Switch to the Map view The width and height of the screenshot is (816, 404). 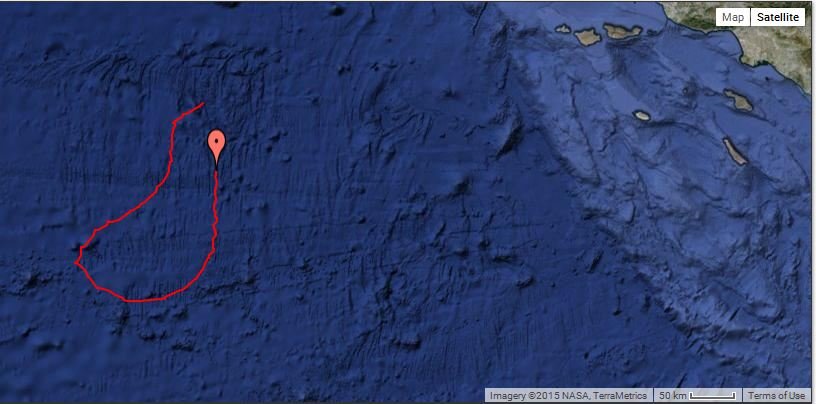coord(733,17)
